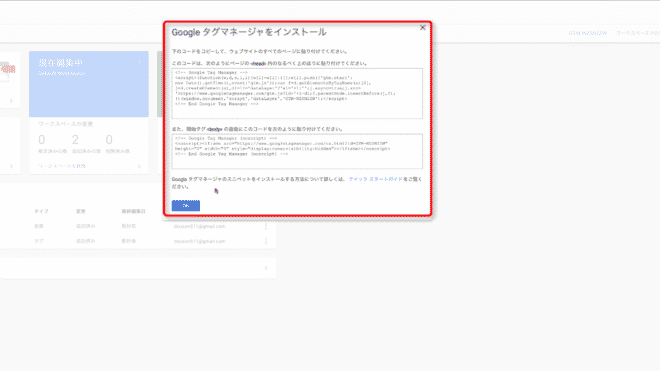Click chevron arrow beside the workspace management link
This screenshot has height=371, width=660.
tap(139, 166)
